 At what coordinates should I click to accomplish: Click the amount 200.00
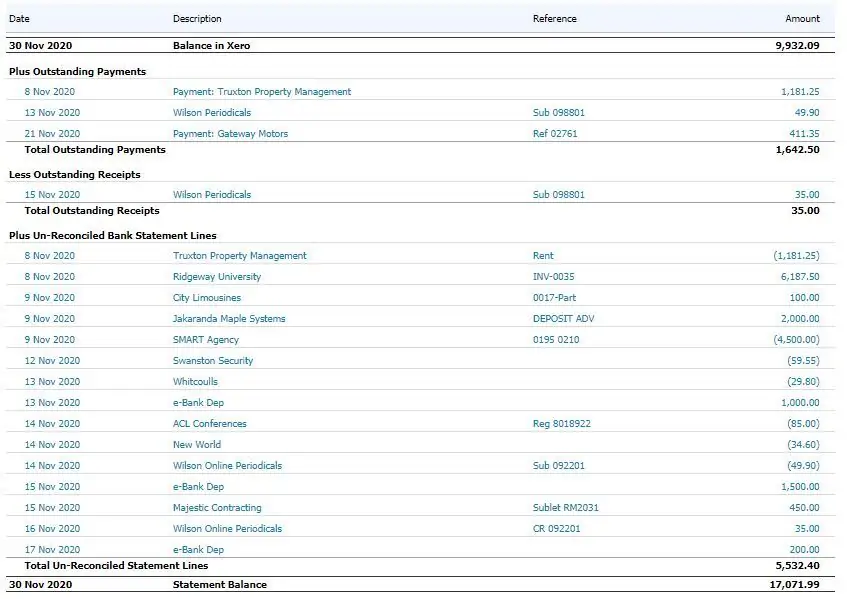click(804, 550)
